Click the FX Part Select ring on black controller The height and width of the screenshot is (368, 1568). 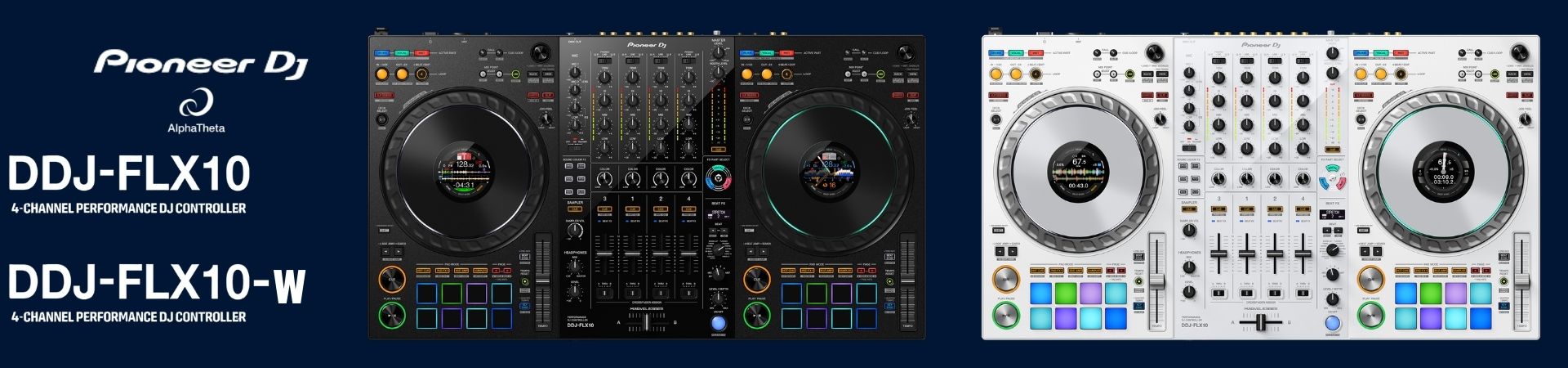pyautogui.click(x=718, y=177)
